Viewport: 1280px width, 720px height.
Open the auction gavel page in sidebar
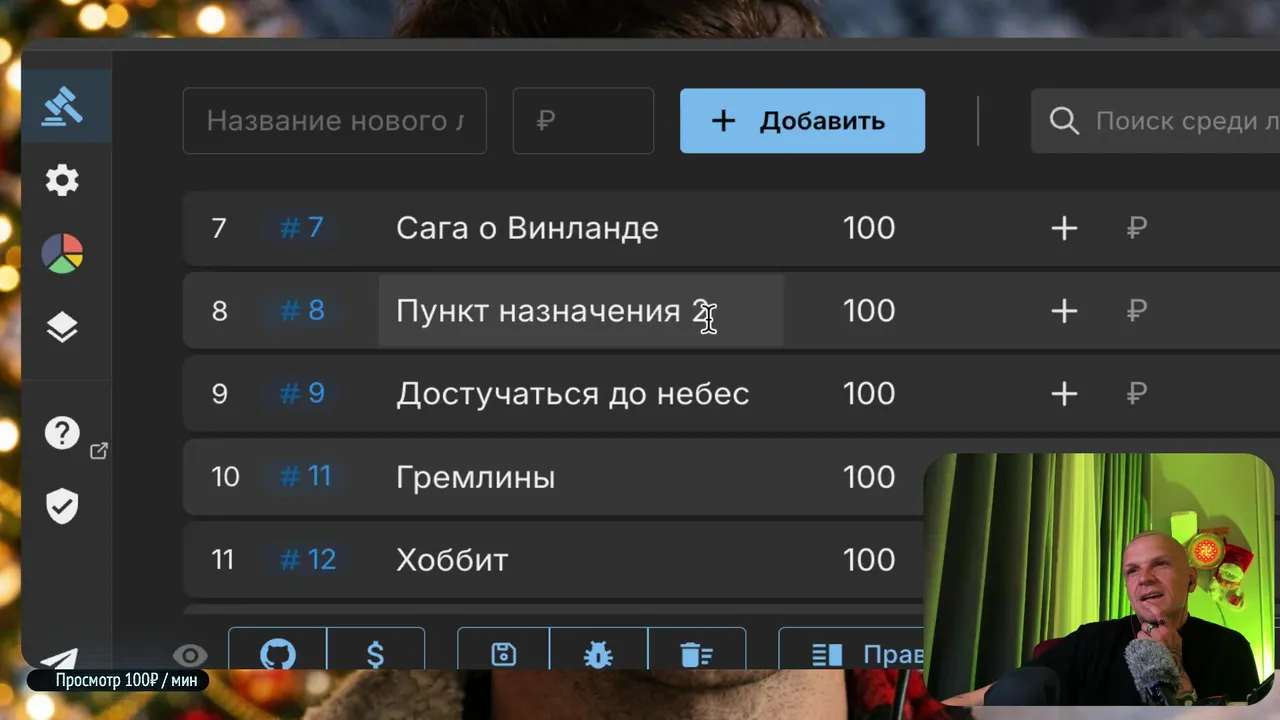point(63,106)
